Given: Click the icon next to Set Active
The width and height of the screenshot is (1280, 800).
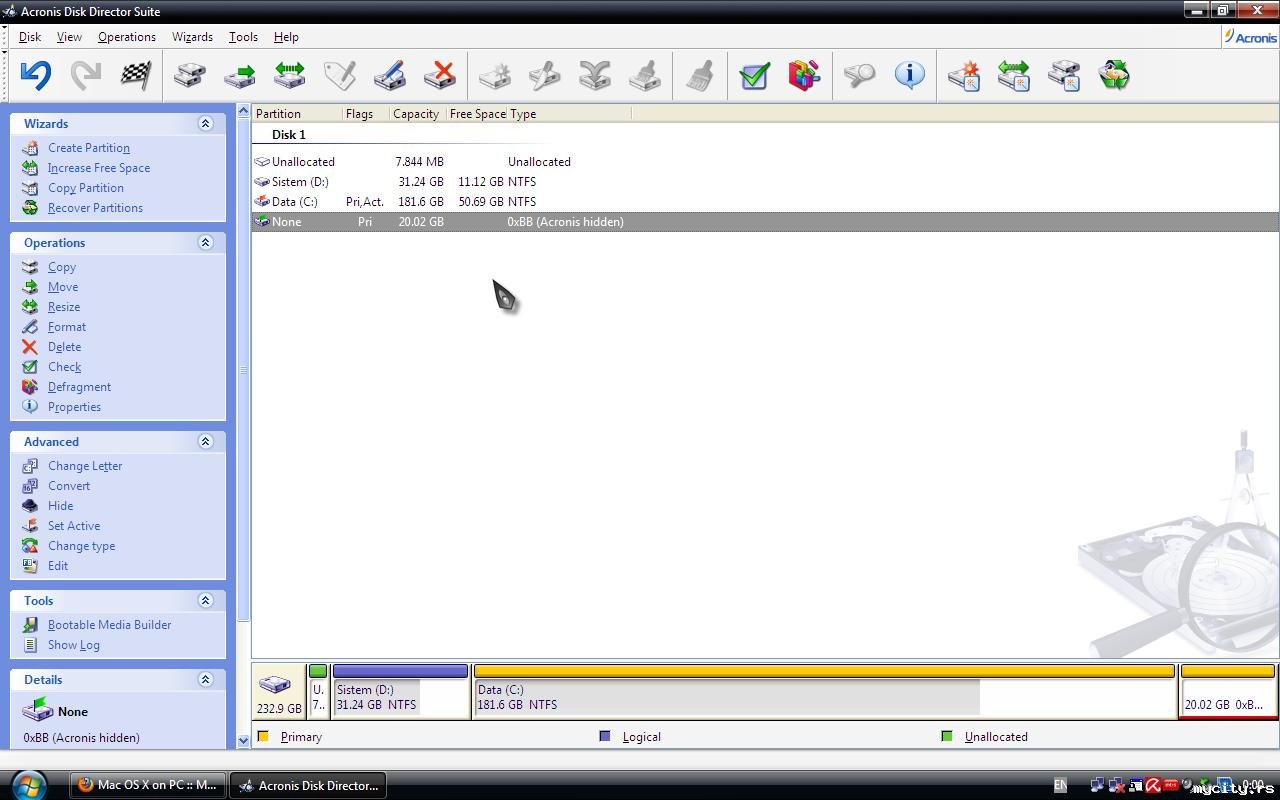Looking at the screenshot, I should click(x=30, y=526).
